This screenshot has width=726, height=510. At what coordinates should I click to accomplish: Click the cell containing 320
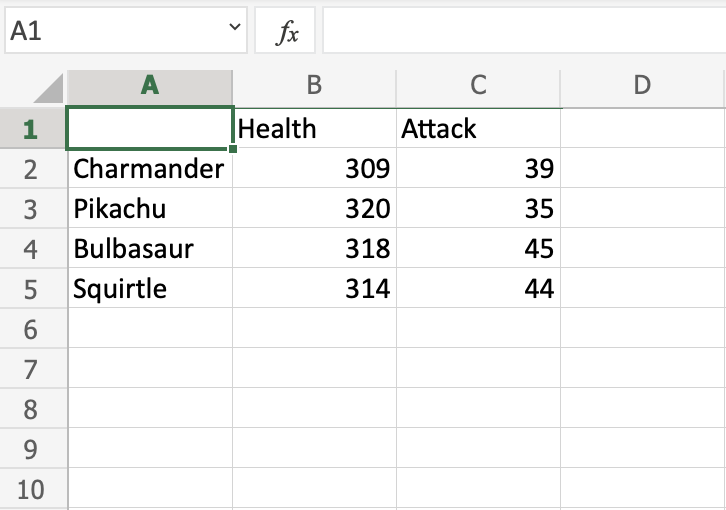(x=314, y=209)
